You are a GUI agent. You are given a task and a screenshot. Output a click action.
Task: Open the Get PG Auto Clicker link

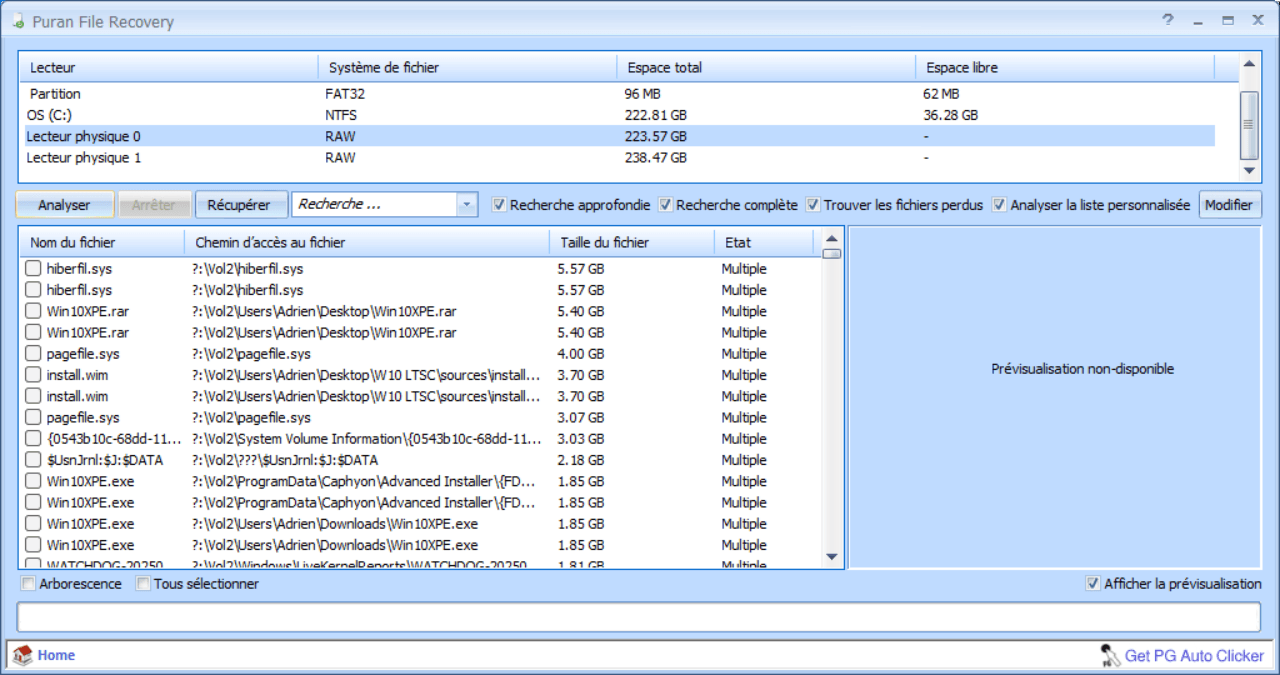coord(1195,656)
